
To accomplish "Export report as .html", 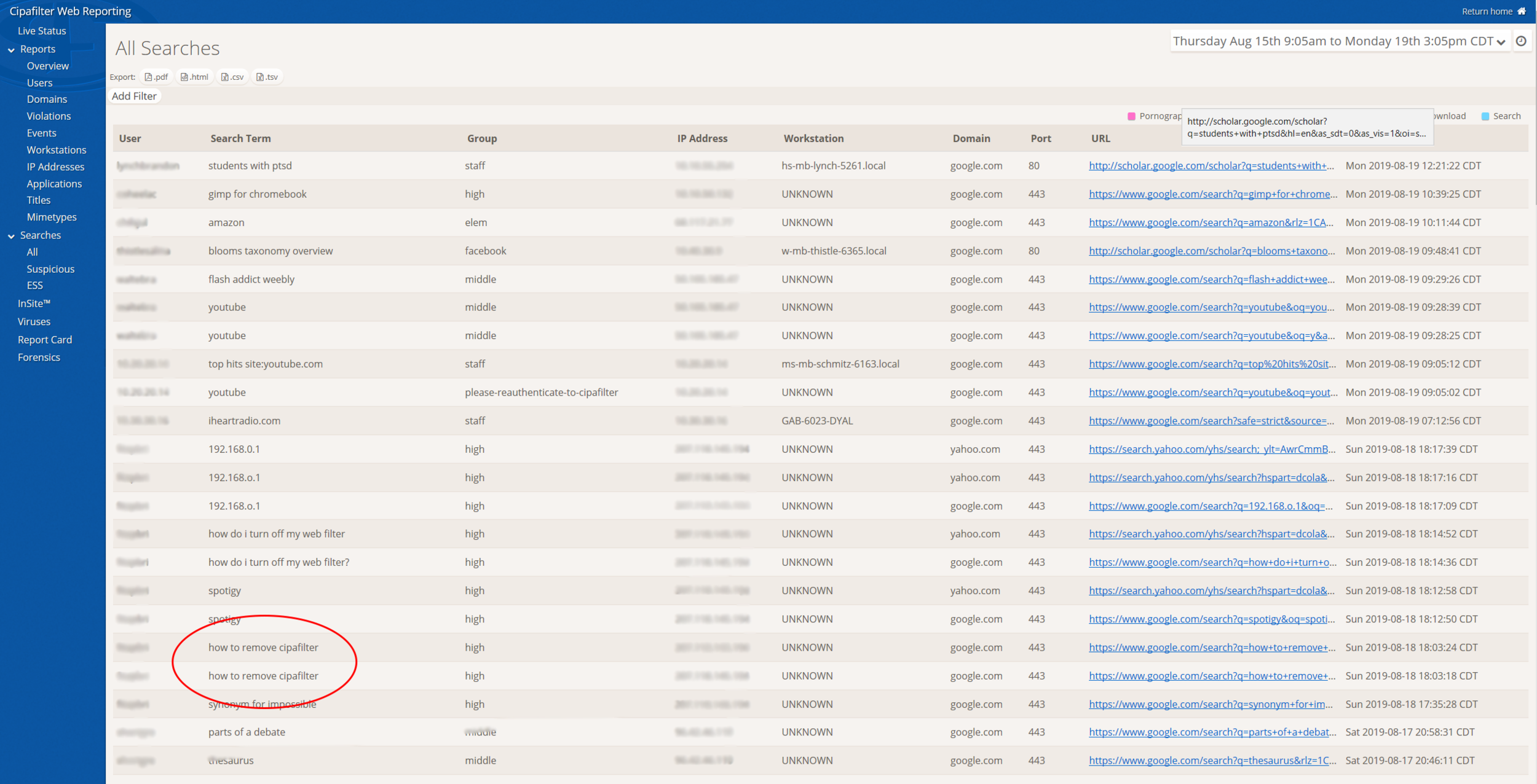I will point(194,77).
